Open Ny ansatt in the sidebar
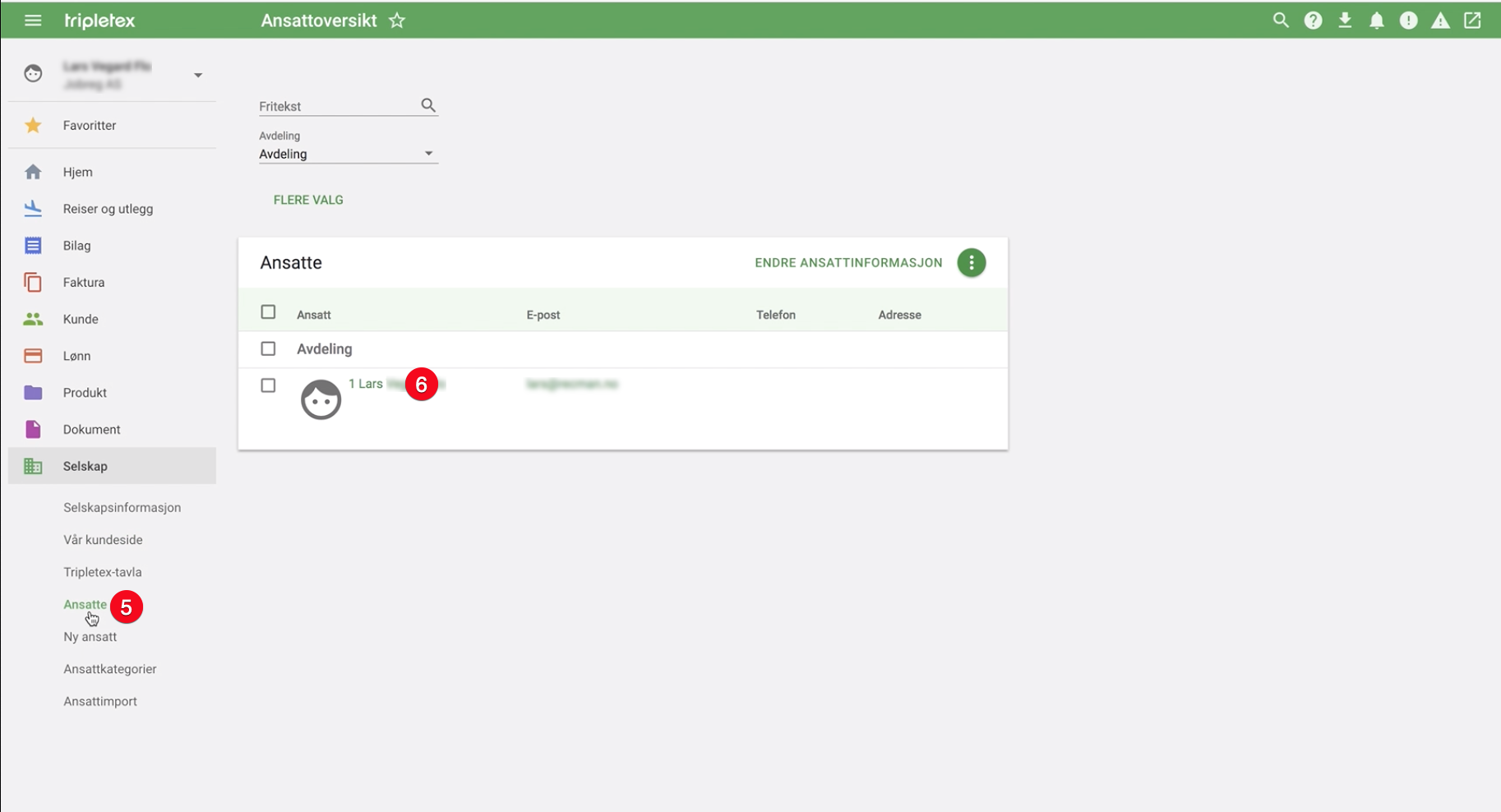The width and height of the screenshot is (1501, 812). 90,637
